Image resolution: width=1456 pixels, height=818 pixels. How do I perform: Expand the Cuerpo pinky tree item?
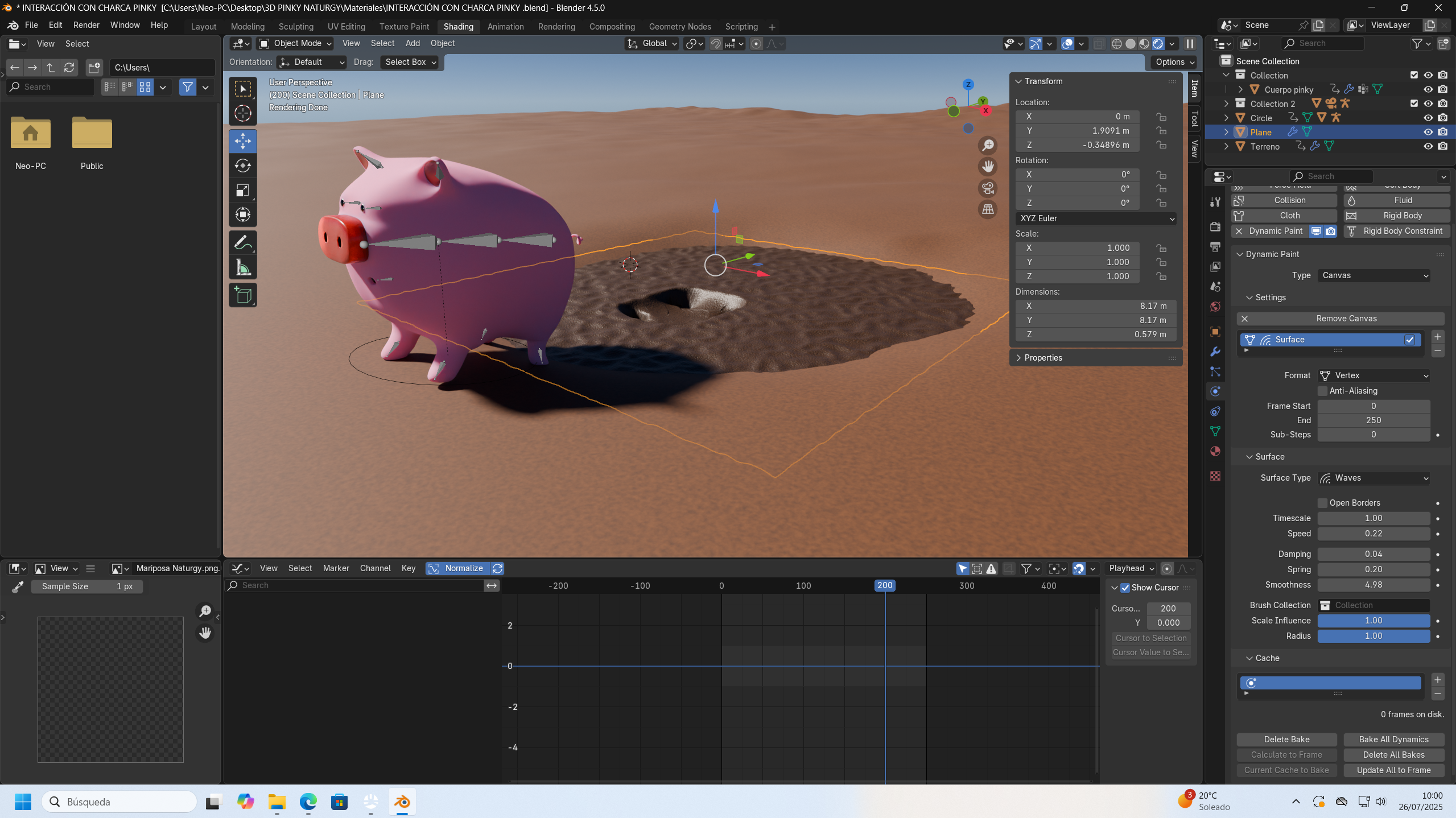pyautogui.click(x=1240, y=89)
